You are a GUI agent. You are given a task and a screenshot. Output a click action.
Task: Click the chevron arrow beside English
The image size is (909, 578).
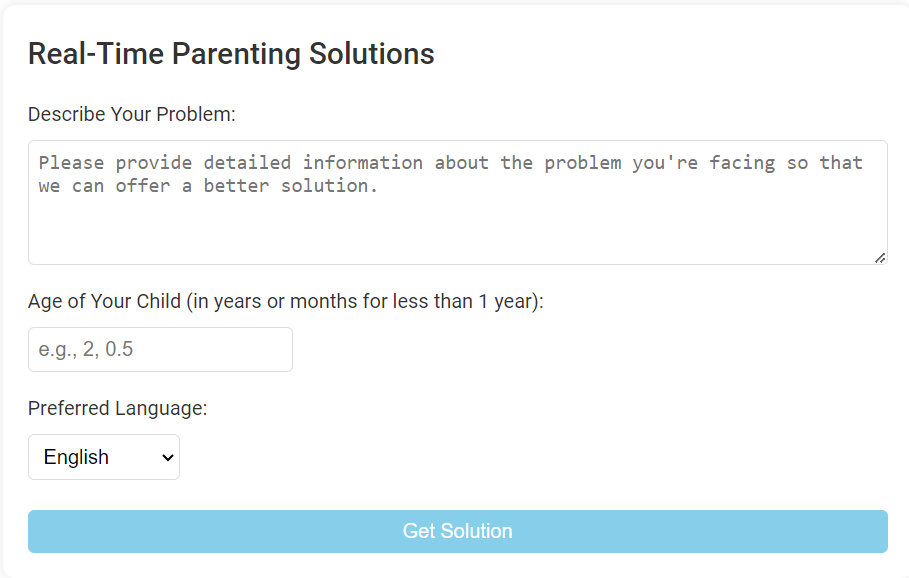(166, 457)
